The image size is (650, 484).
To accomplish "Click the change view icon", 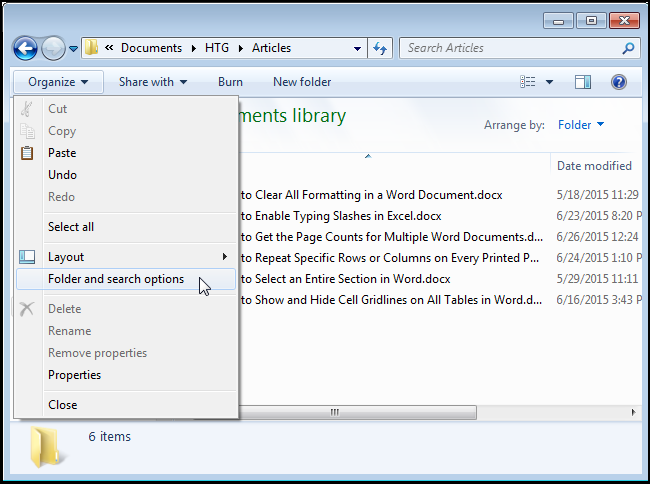I will click(529, 82).
